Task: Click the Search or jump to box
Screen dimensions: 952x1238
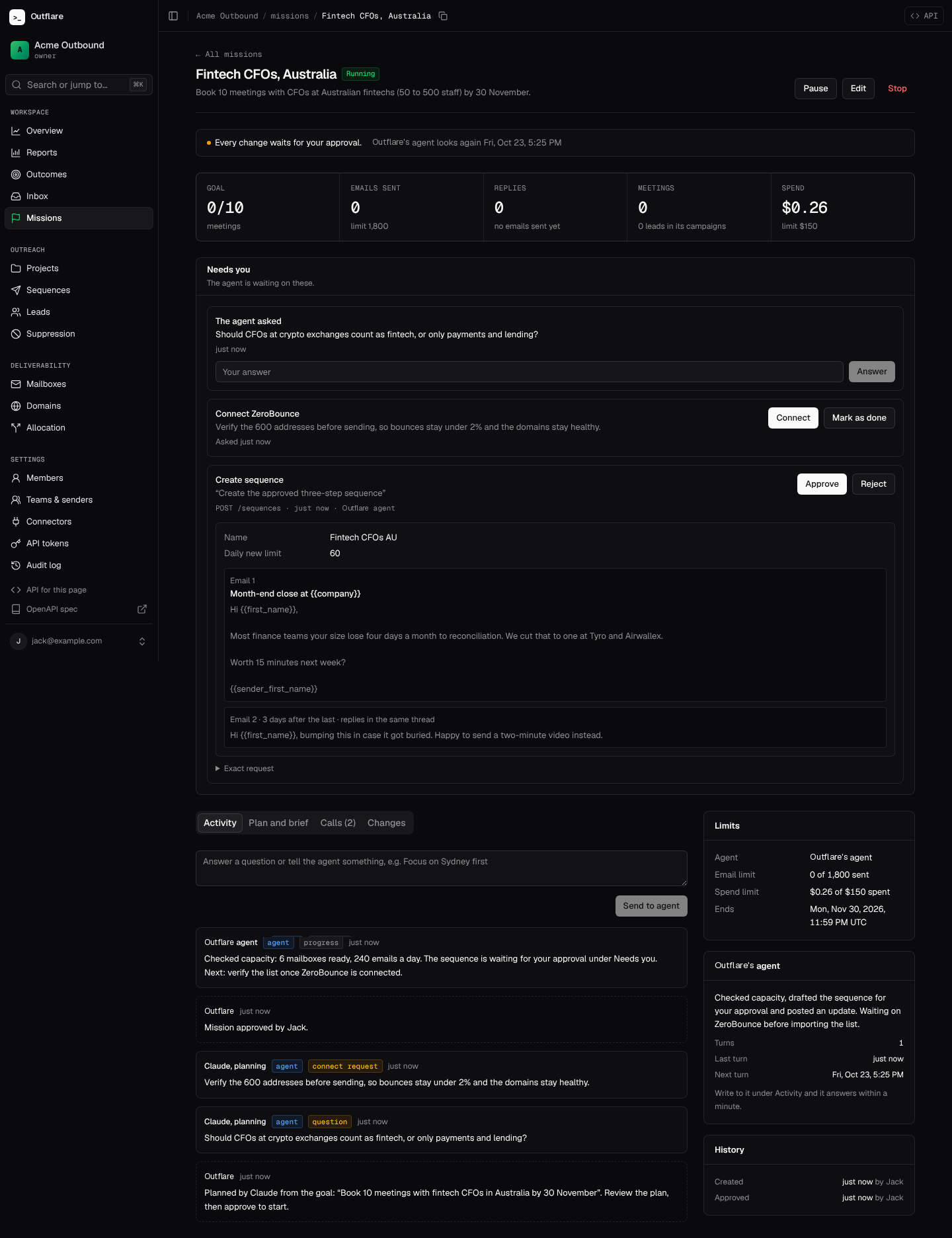Action: tap(79, 85)
